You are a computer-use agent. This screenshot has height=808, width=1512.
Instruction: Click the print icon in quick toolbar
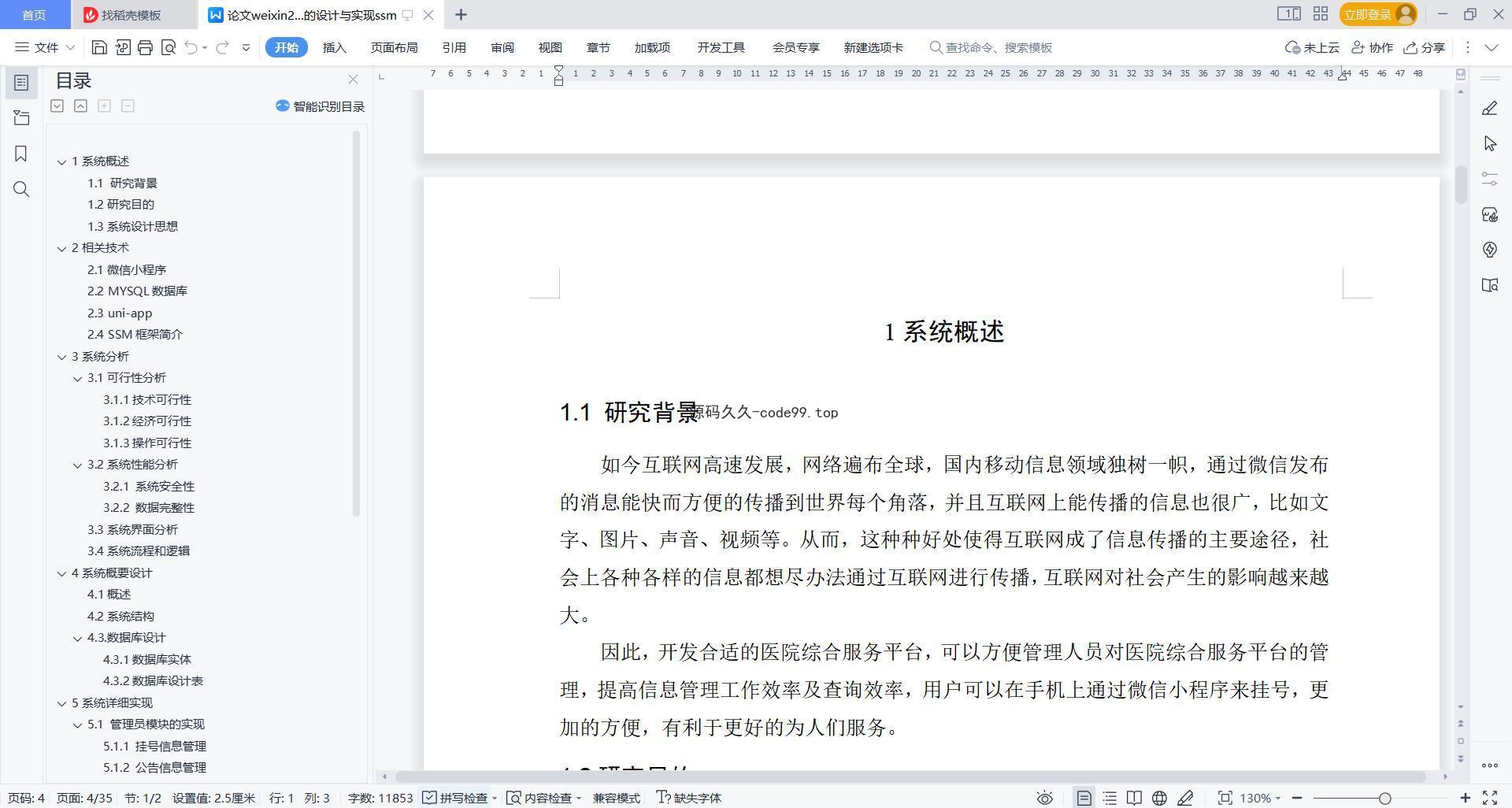[x=145, y=47]
